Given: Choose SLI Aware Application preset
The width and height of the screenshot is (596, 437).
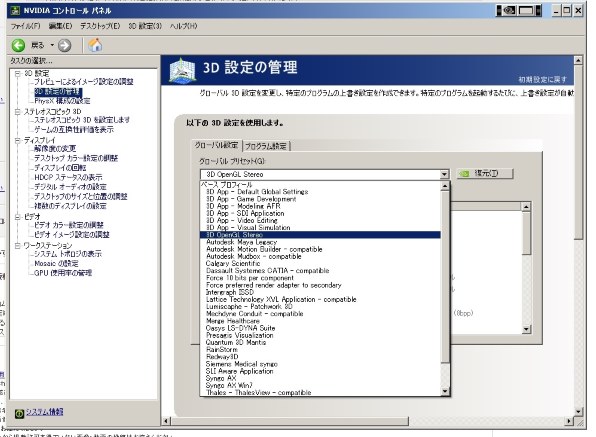Looking at the screenshot, I should (x=239, y=372).
